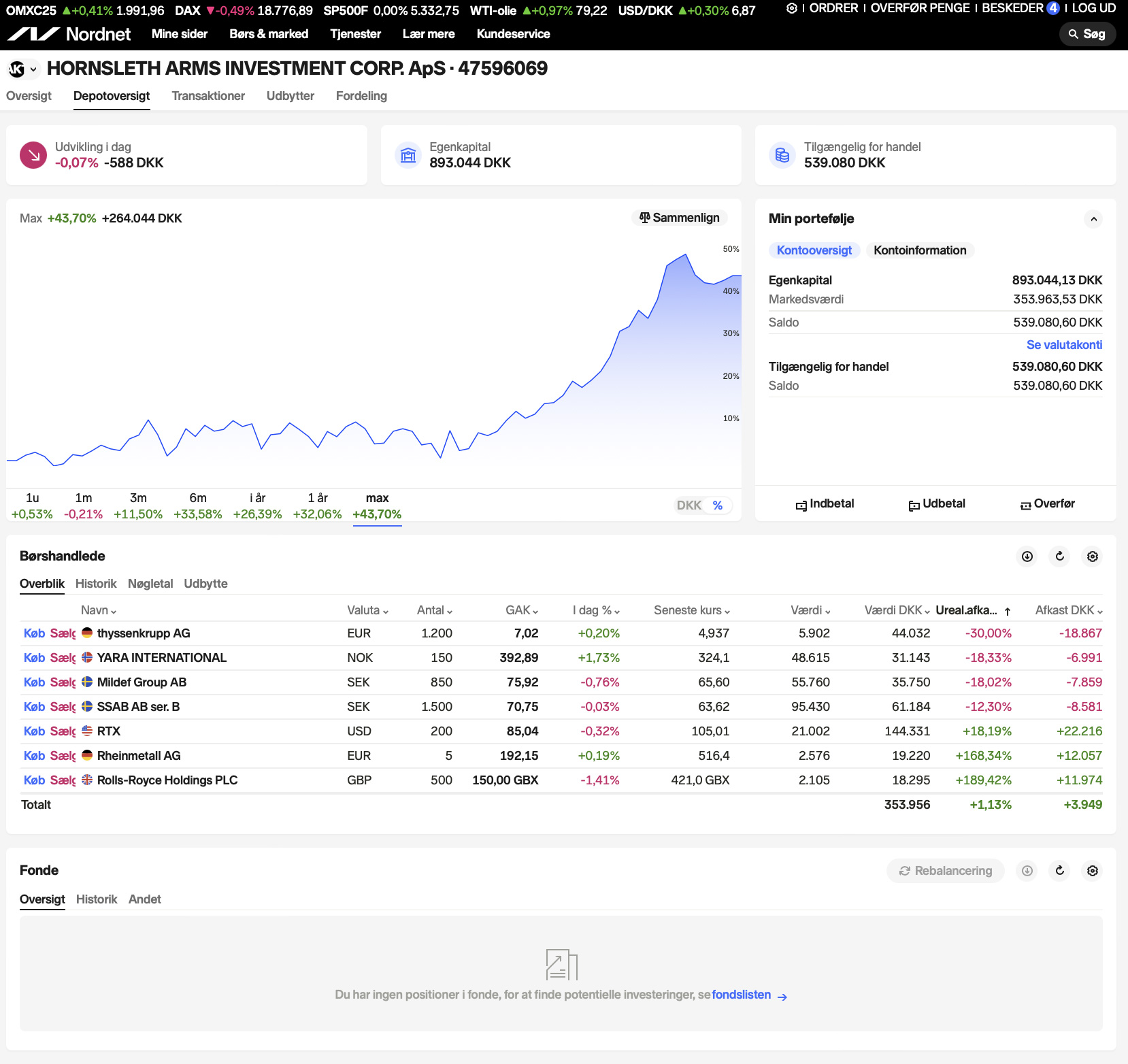Switch to Nøgletal tab in Børshandlede
This screenshot has width=1128, height=1064.
150,584
